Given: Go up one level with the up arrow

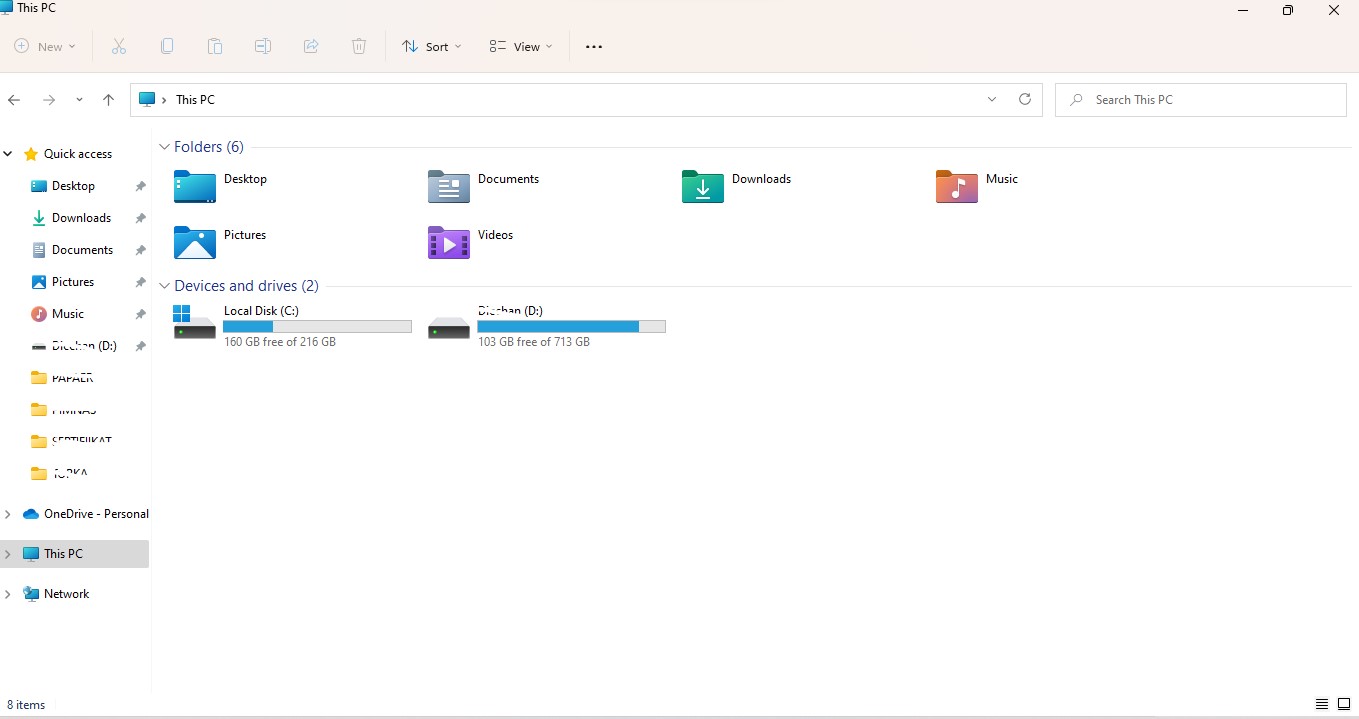Looking at the screenshot, I should pos(109,100).
